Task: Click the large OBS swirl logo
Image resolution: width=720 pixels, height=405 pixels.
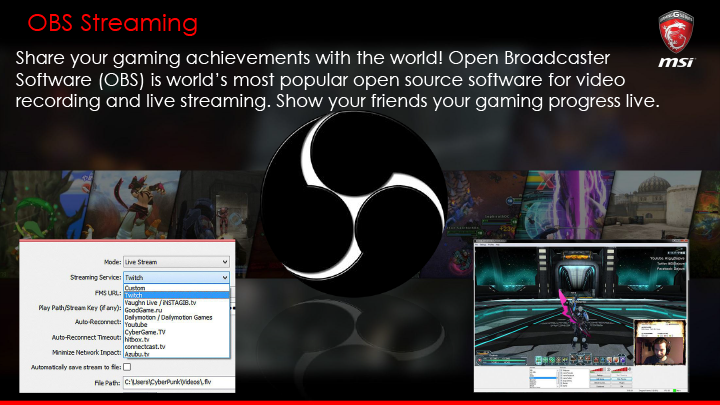Action: coord(354,202)
